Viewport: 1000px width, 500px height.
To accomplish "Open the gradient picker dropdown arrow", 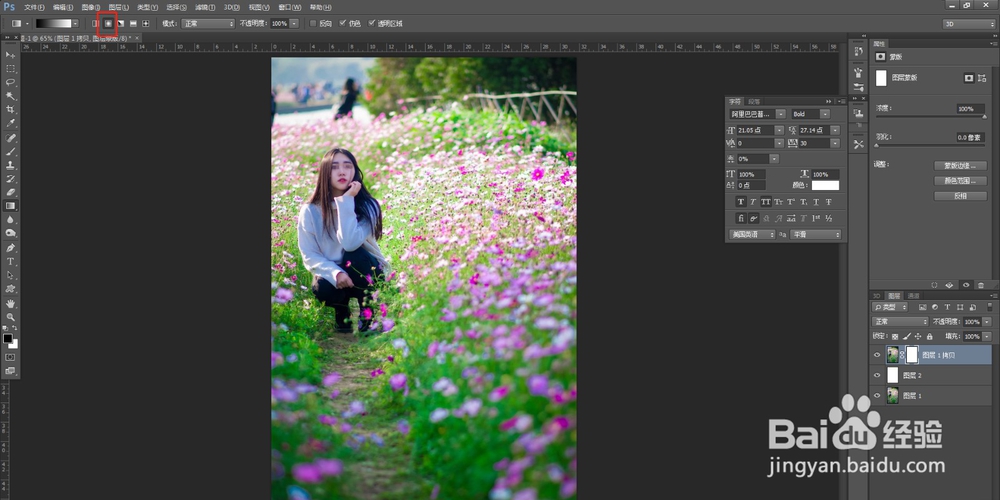I will tap(76, 24).
